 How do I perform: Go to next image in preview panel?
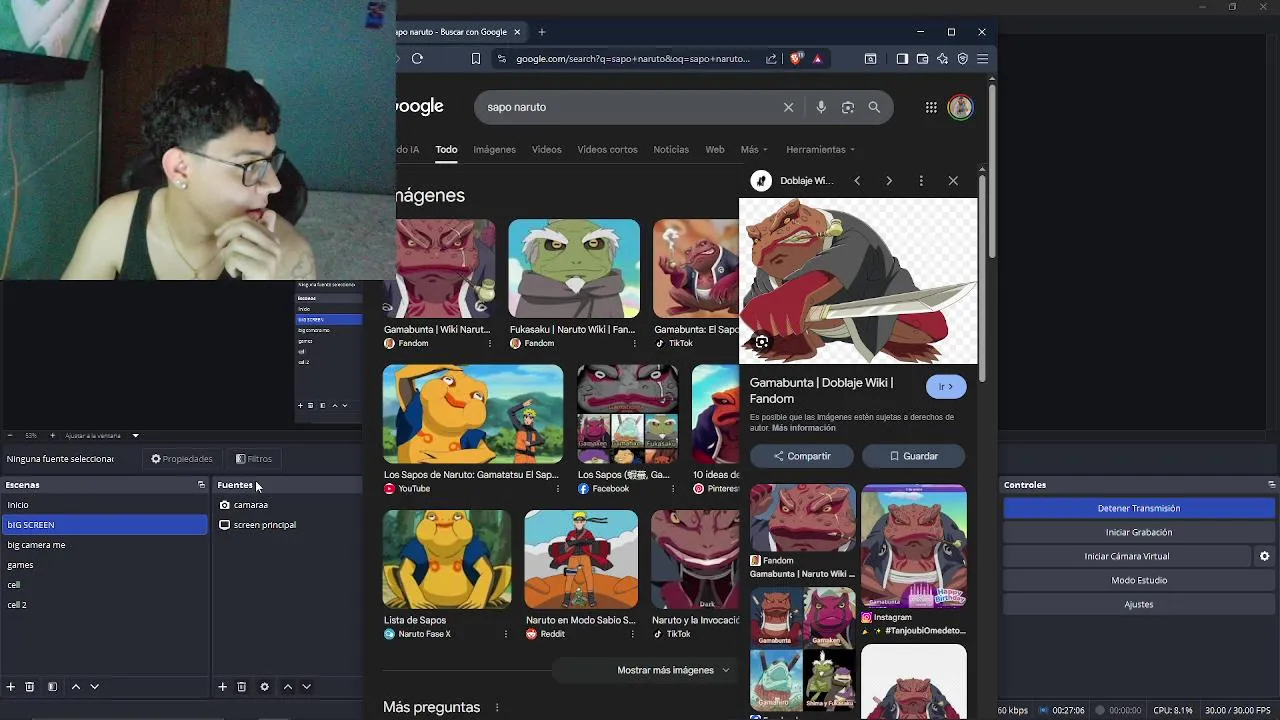click(889, 181)
